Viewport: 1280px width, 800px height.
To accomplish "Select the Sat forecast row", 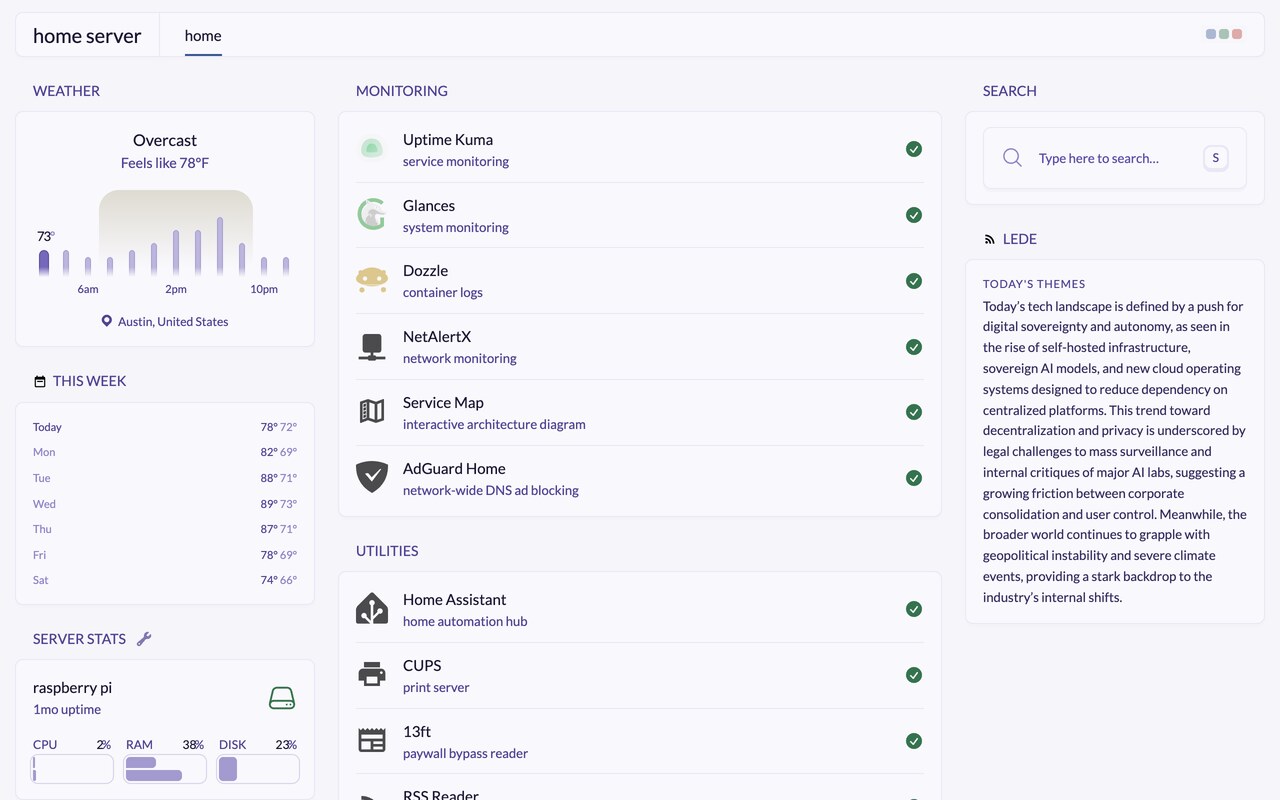I will click(x=165, y=580).
